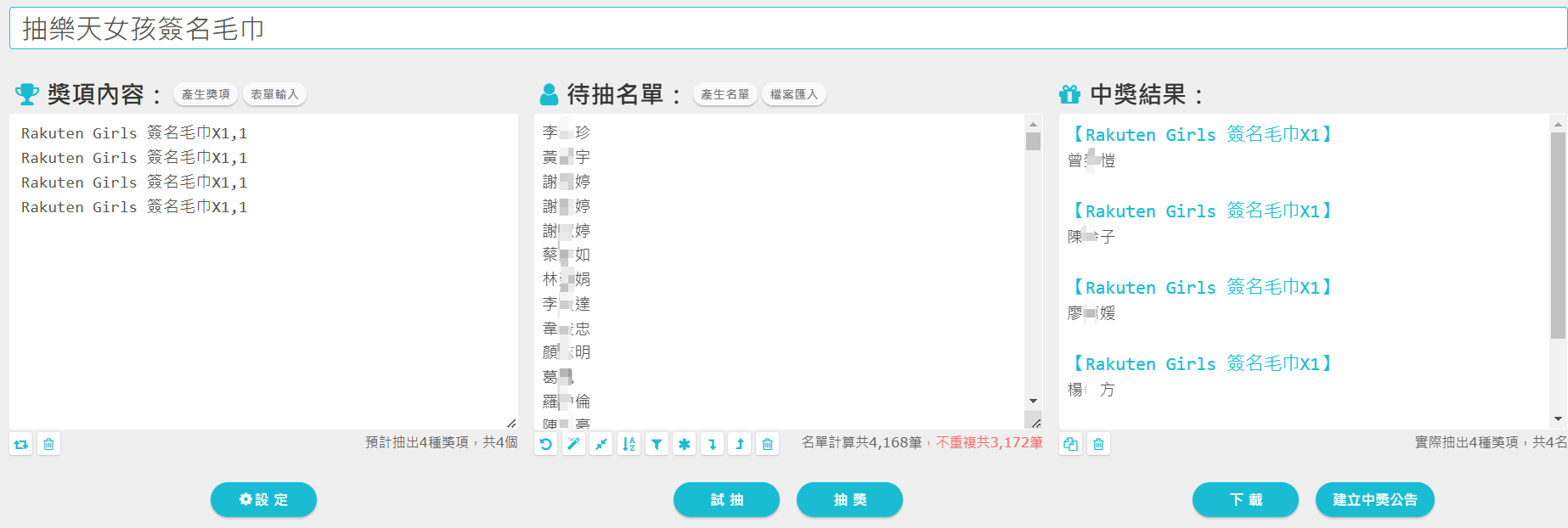The image size is (1568, 528).
Task: Click the winner name starting with 廖
Action: tap(1091, 313)
